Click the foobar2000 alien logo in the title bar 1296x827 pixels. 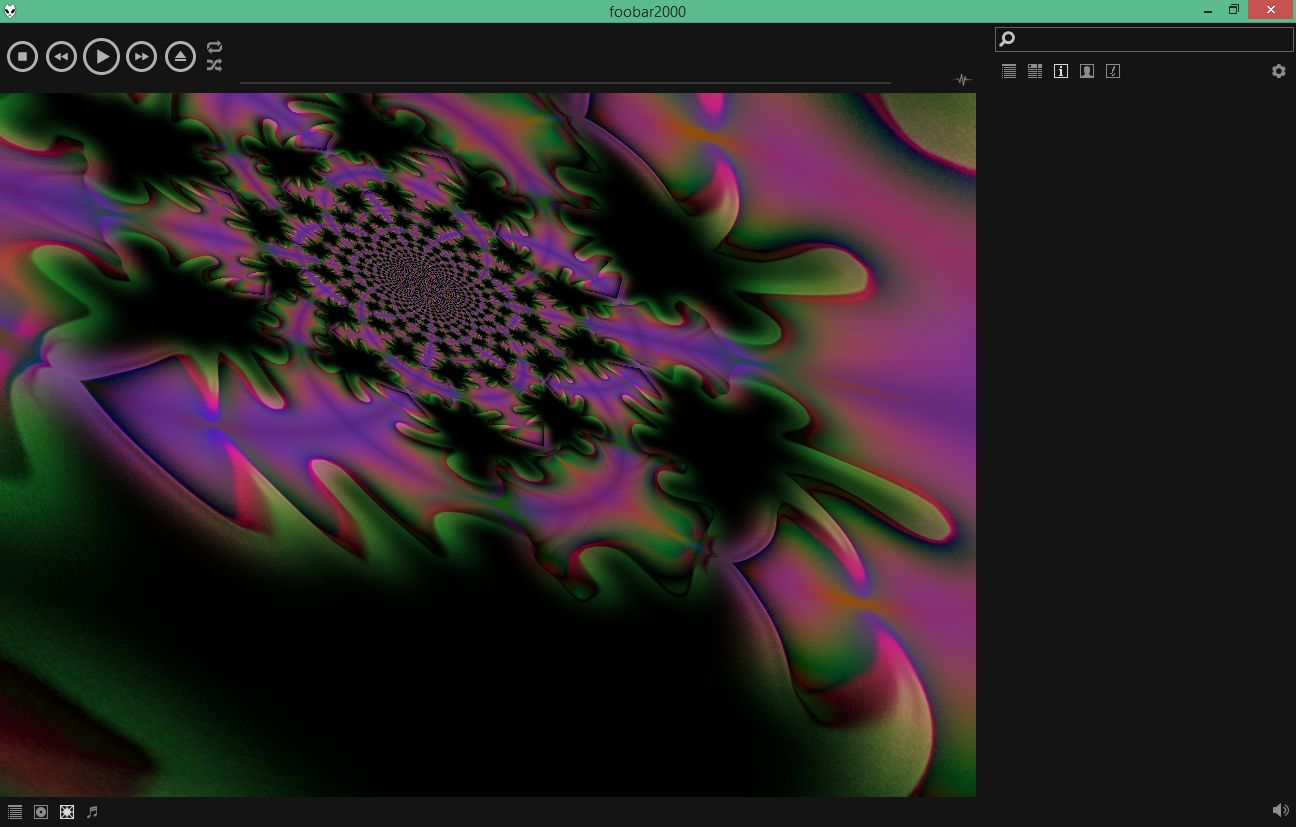(x=10, y=11)
